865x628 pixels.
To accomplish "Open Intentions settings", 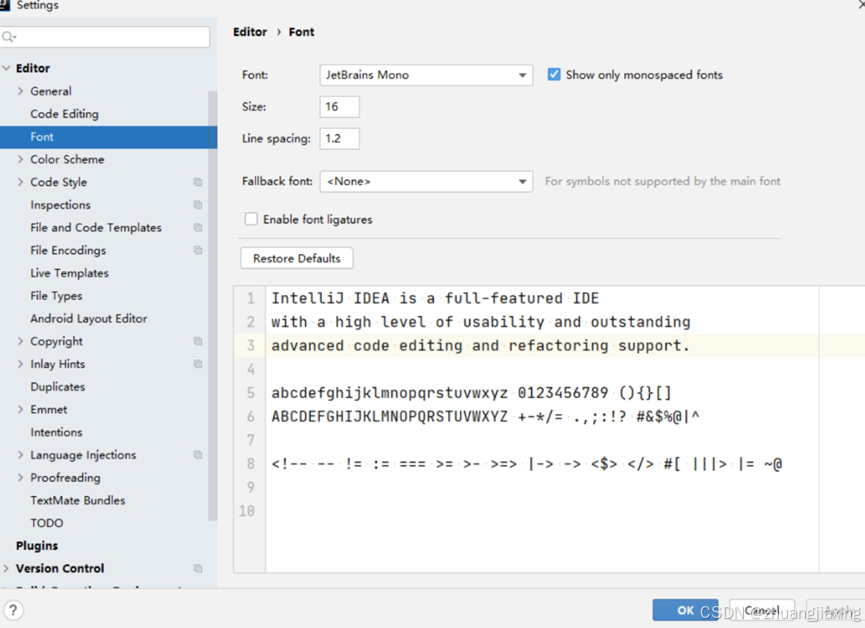I will click(x=56, y=432).
